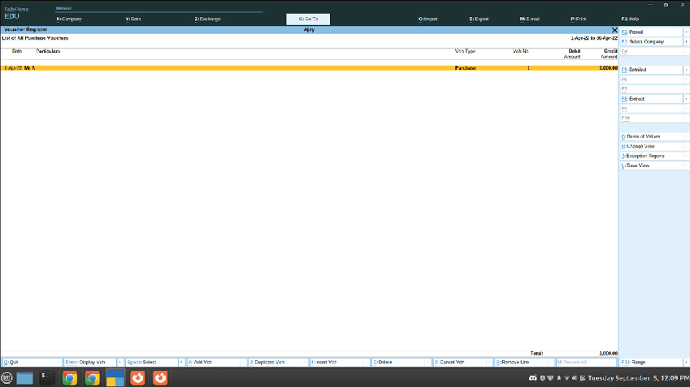Open the system menu icon at taskbar start
The image size is (690, 387).
(x=7, y=378)
